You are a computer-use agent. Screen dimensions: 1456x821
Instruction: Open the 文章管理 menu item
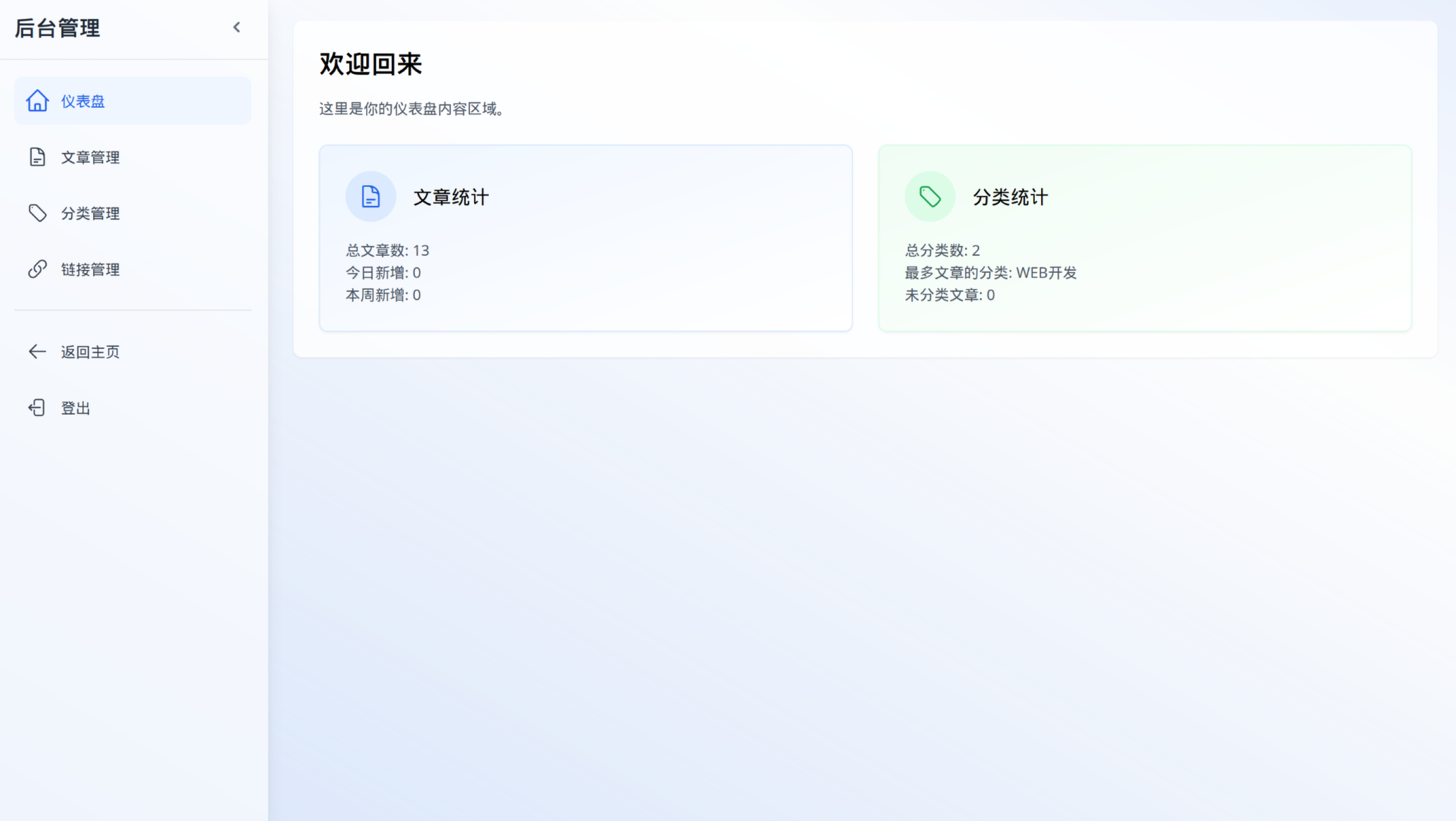(x=133, y=157)
